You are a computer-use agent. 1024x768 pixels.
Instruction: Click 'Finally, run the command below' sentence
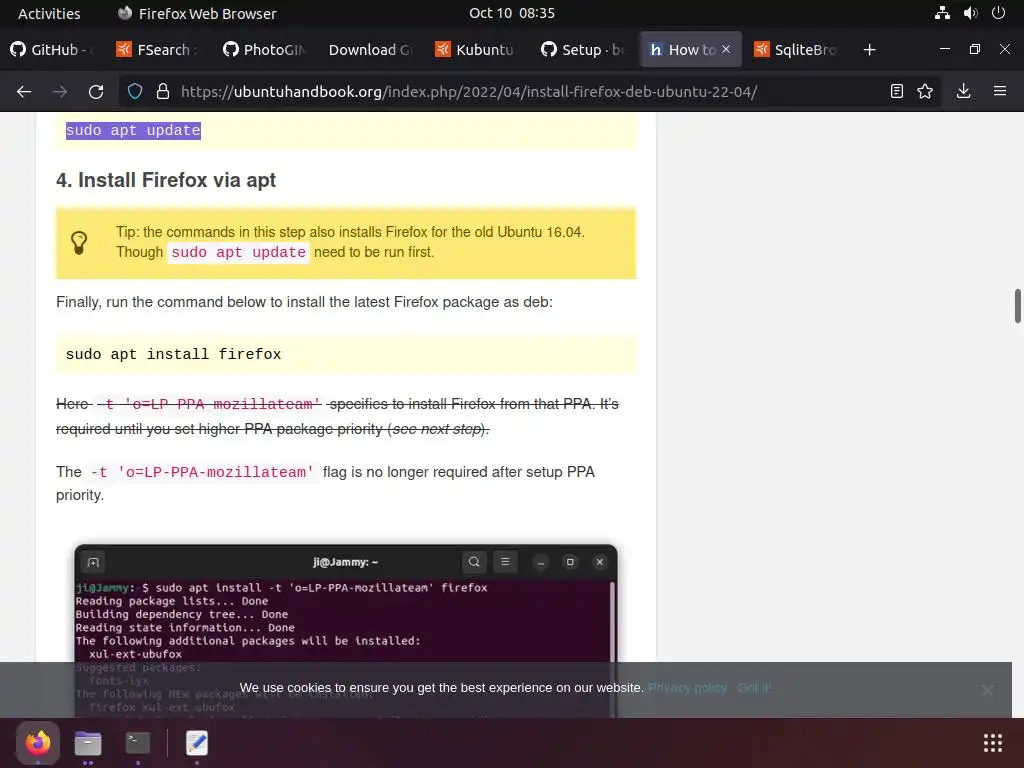coord(304,302)
